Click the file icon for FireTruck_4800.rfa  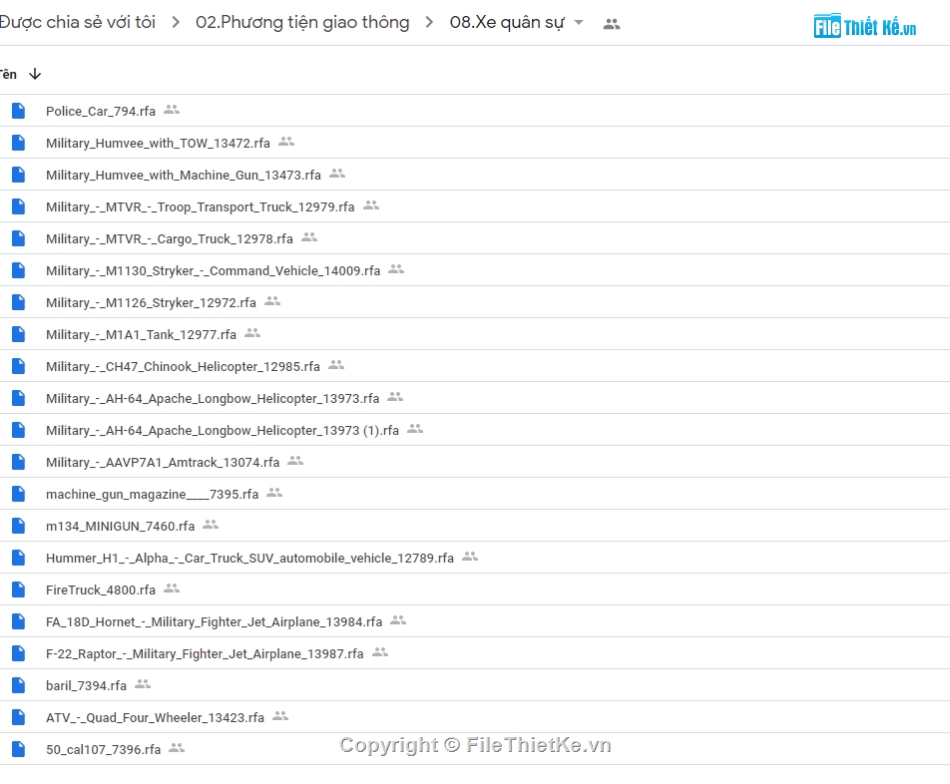pos(19,590)
